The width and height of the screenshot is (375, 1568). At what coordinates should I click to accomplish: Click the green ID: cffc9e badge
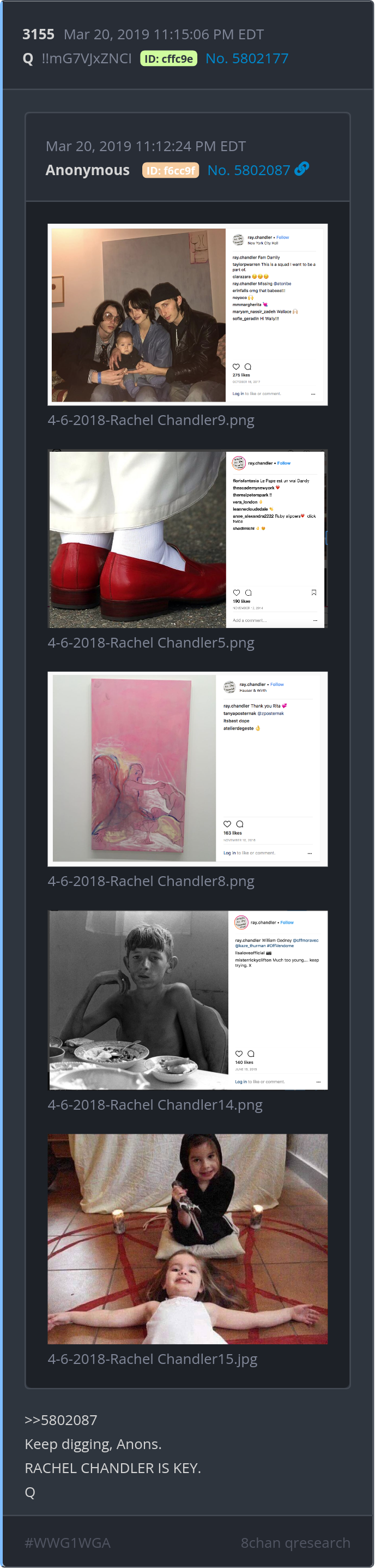point(168,58)
